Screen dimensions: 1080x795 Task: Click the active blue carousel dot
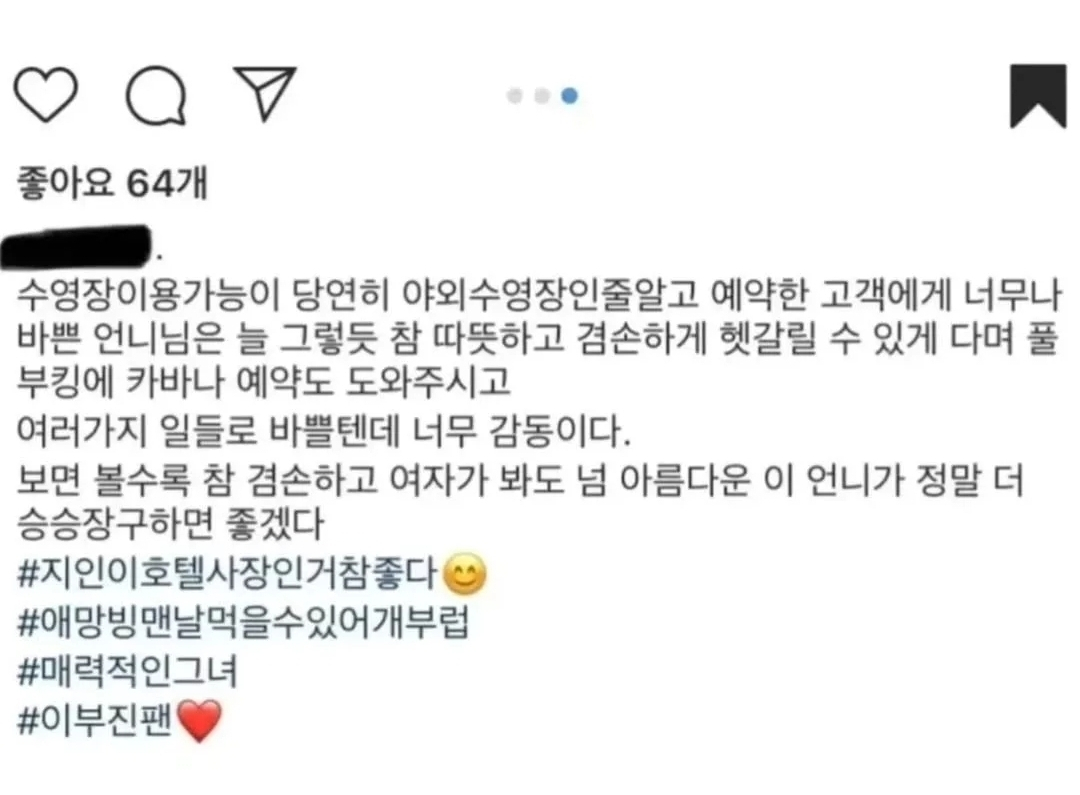tap(570, 96)
